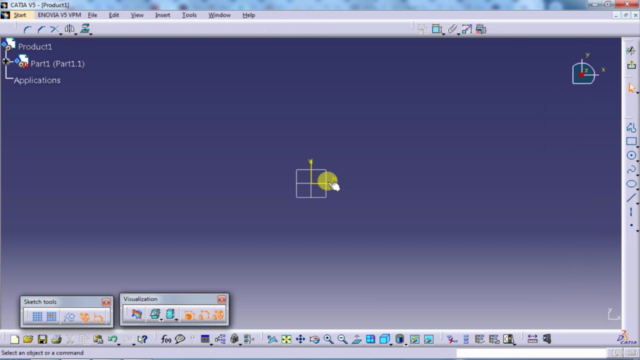
Task: Open the Tools menu
Action: [189, 15]
